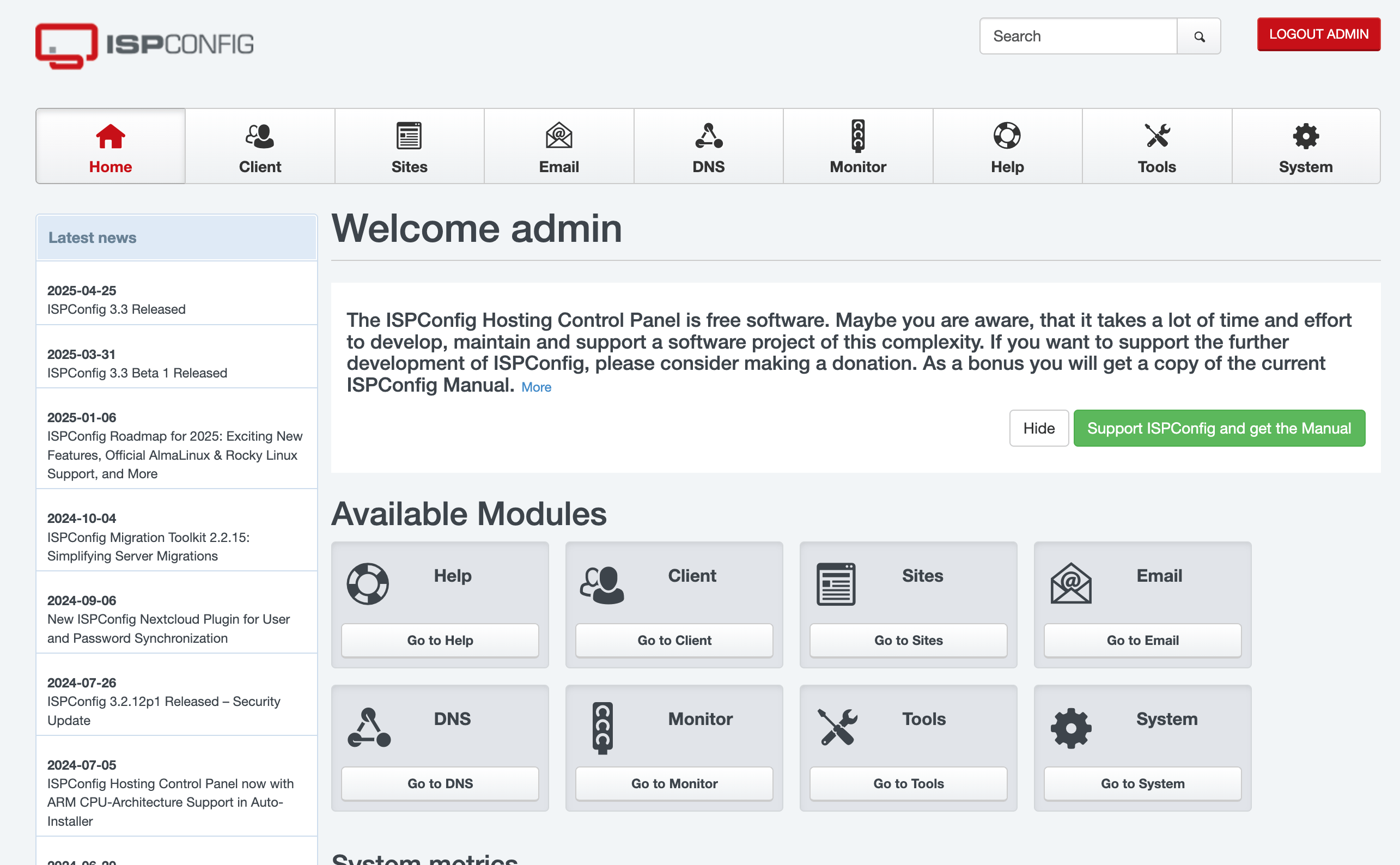Click the Sites icon in top navigation
This screenshot has width=1400, height=865.
coord(409,136)
